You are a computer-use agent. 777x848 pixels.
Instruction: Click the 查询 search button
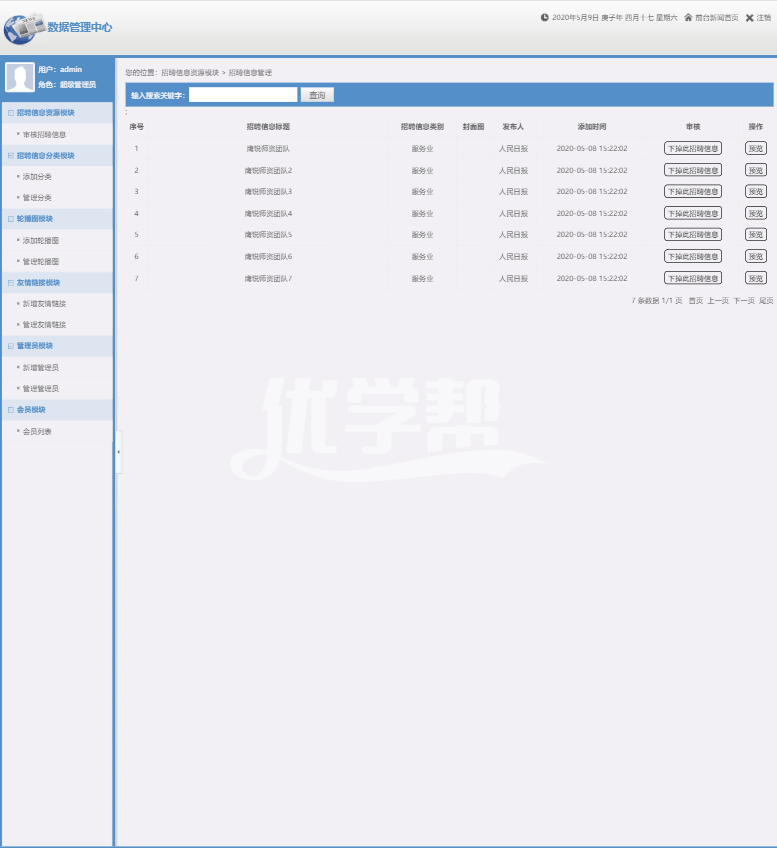(317, 95)
